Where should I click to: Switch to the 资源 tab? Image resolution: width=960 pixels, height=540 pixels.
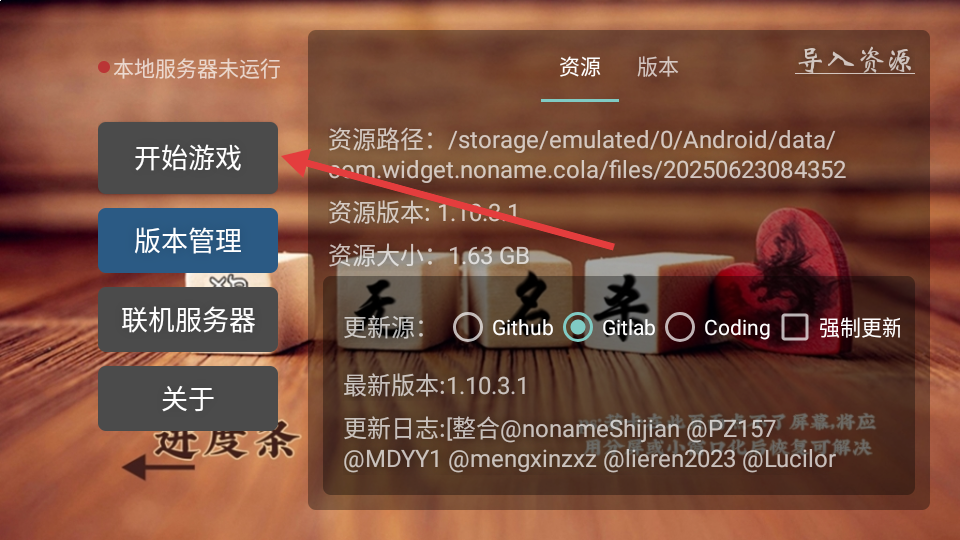coord(580,67)
